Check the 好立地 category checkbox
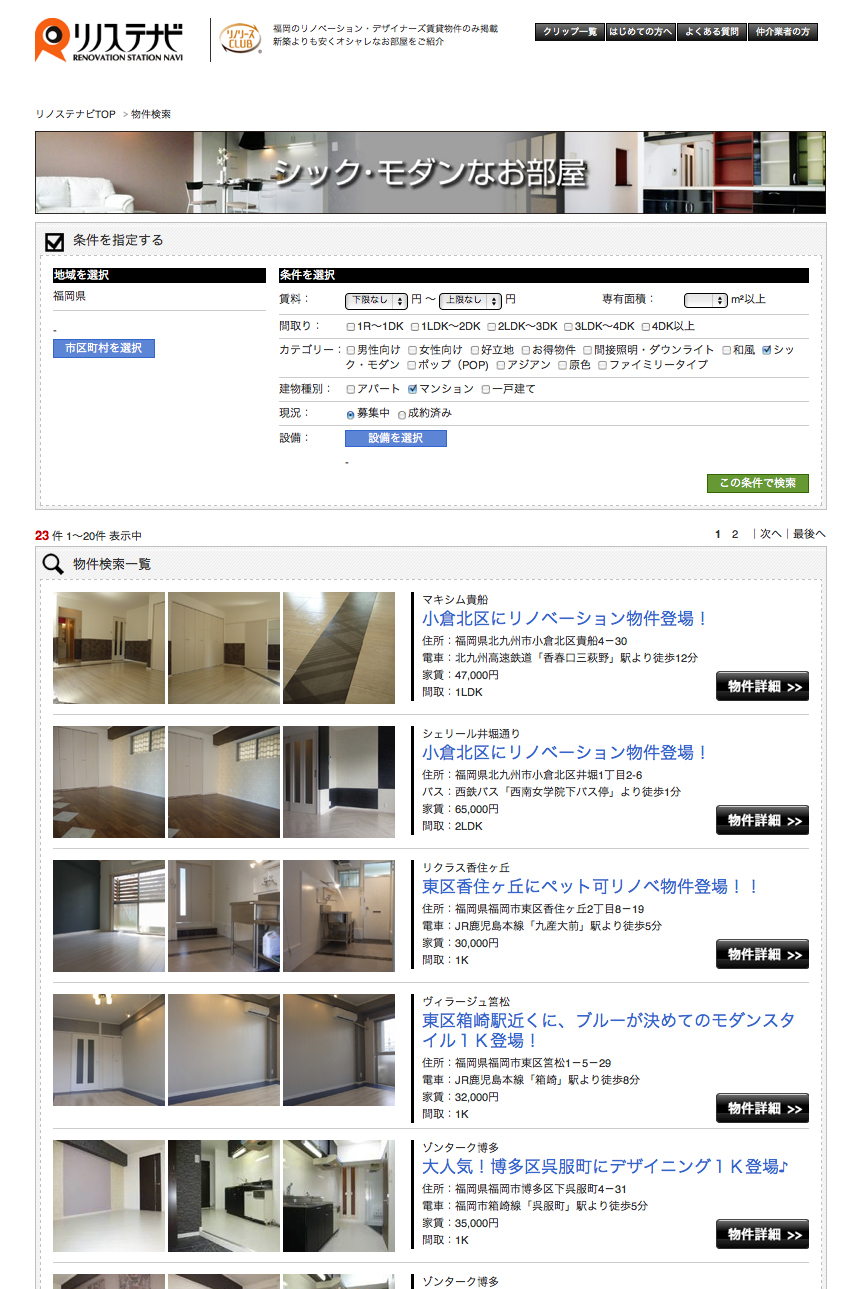The height and width of the screenshot is (1289, 859). 474,351
